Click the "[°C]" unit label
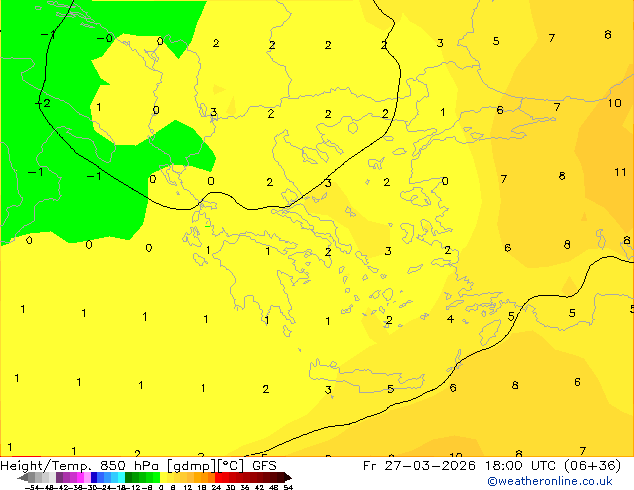 pyautogui.click(x=231, y=466)
